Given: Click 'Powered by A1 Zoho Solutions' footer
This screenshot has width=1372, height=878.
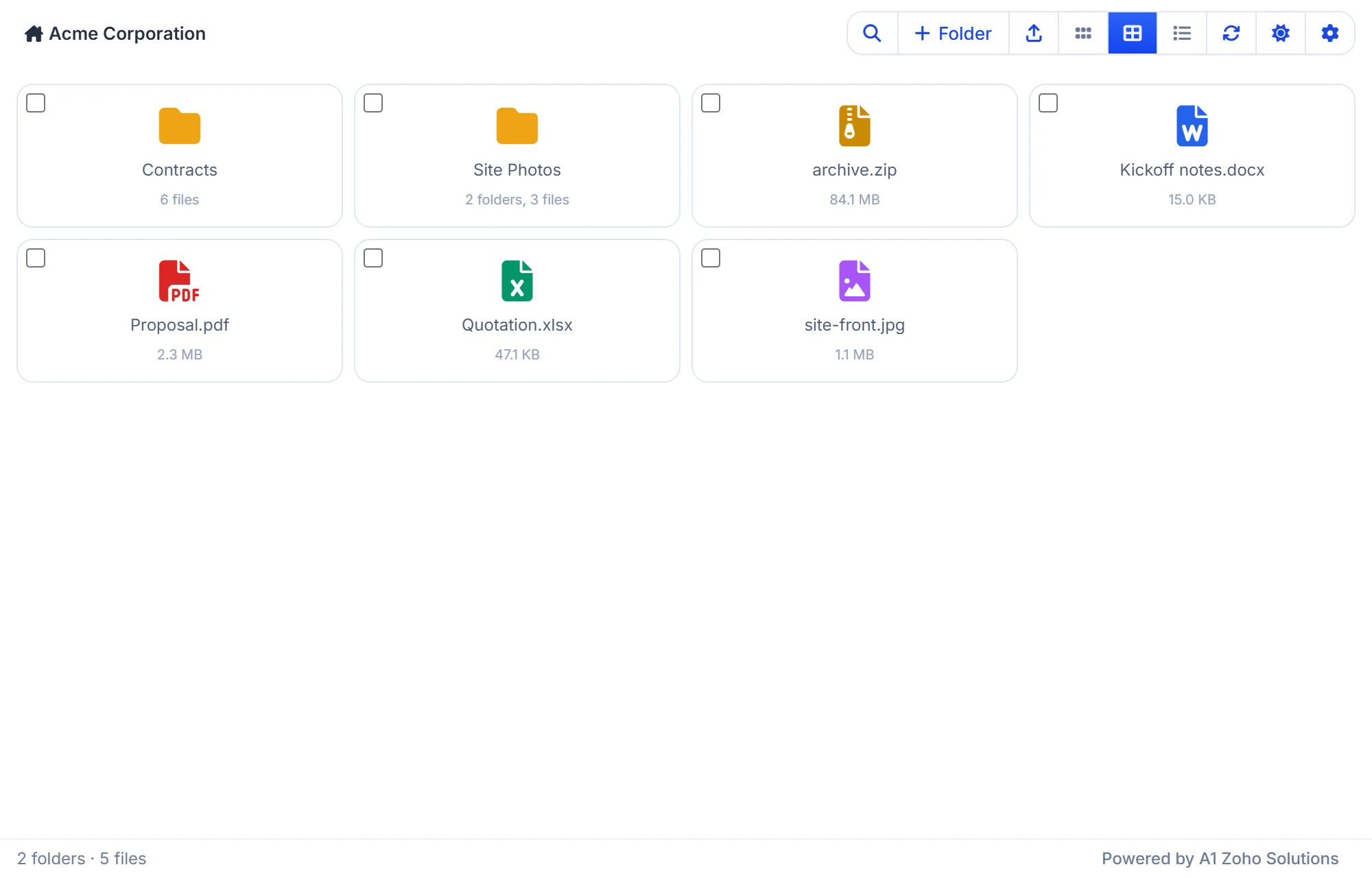Looking at the screenshot, I should (x=1220, y=859).
